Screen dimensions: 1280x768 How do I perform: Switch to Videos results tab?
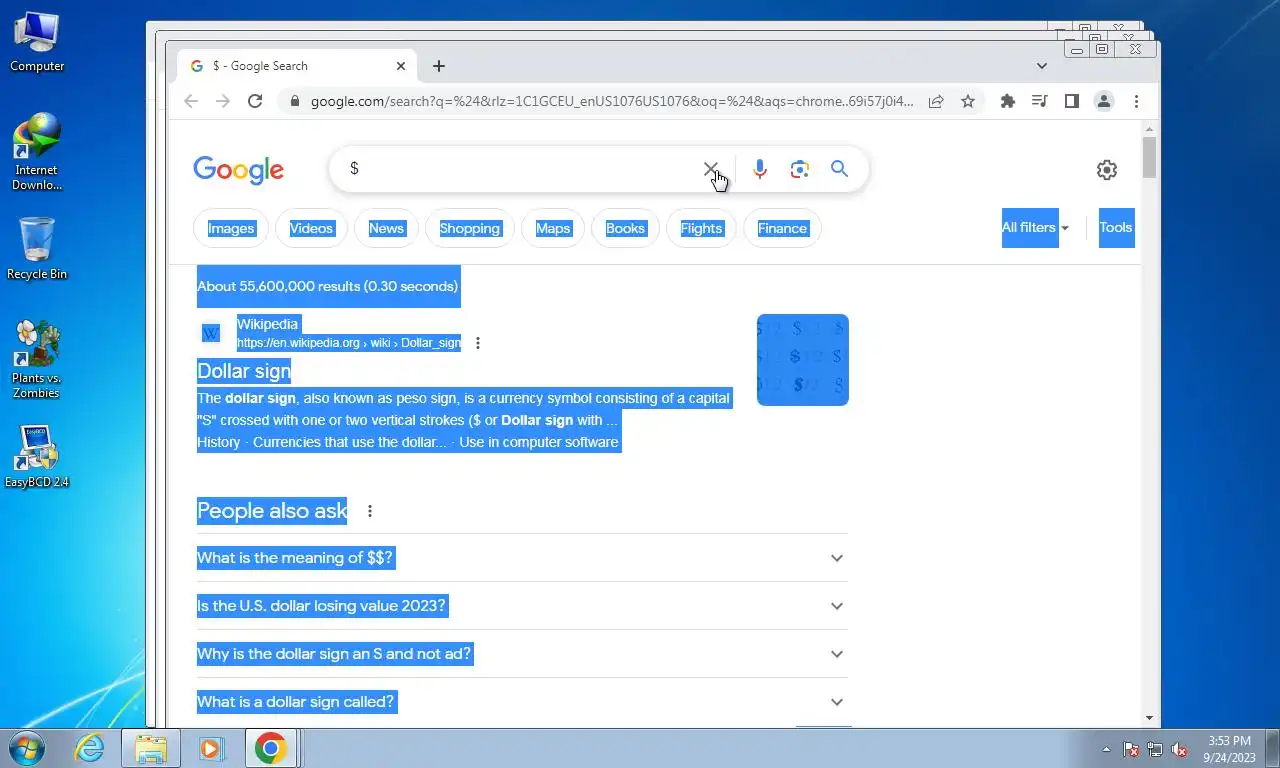pos(311,229)
